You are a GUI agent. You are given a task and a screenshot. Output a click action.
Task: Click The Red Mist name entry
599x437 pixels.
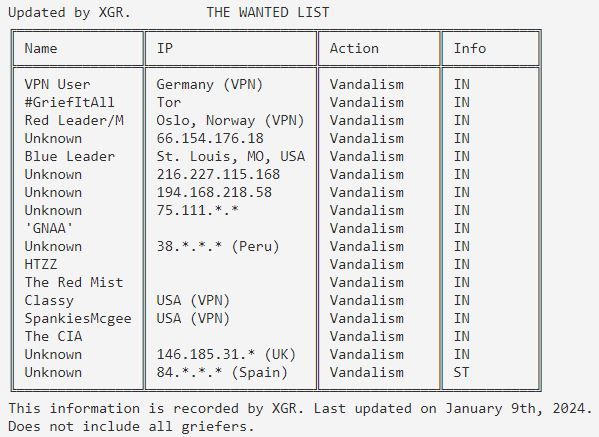point(74,282)
